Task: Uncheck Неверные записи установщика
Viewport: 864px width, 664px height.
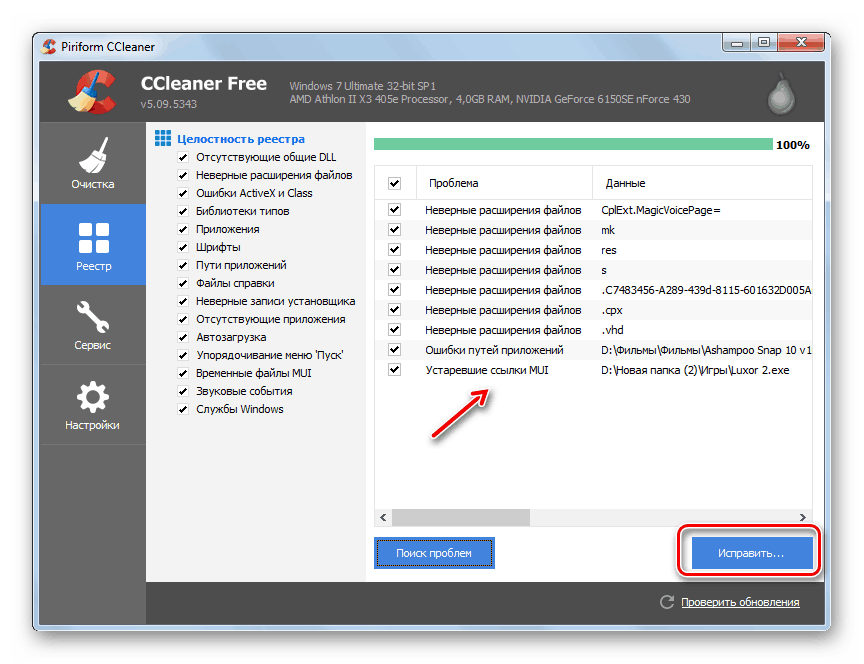Action: [183, 301]
